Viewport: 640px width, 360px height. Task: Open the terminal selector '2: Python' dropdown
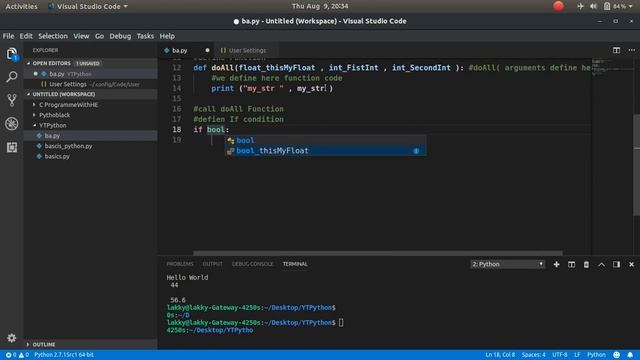coord(507,264)
